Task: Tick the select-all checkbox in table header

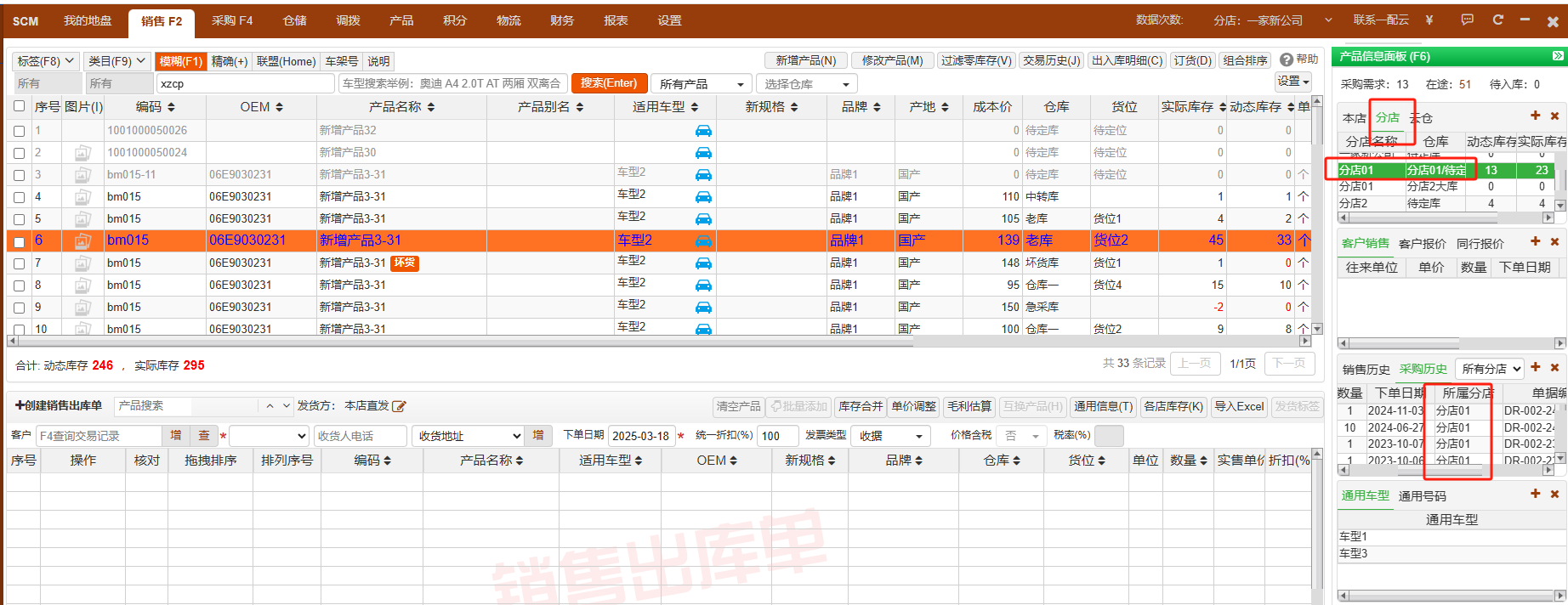Action: (19, 106)
